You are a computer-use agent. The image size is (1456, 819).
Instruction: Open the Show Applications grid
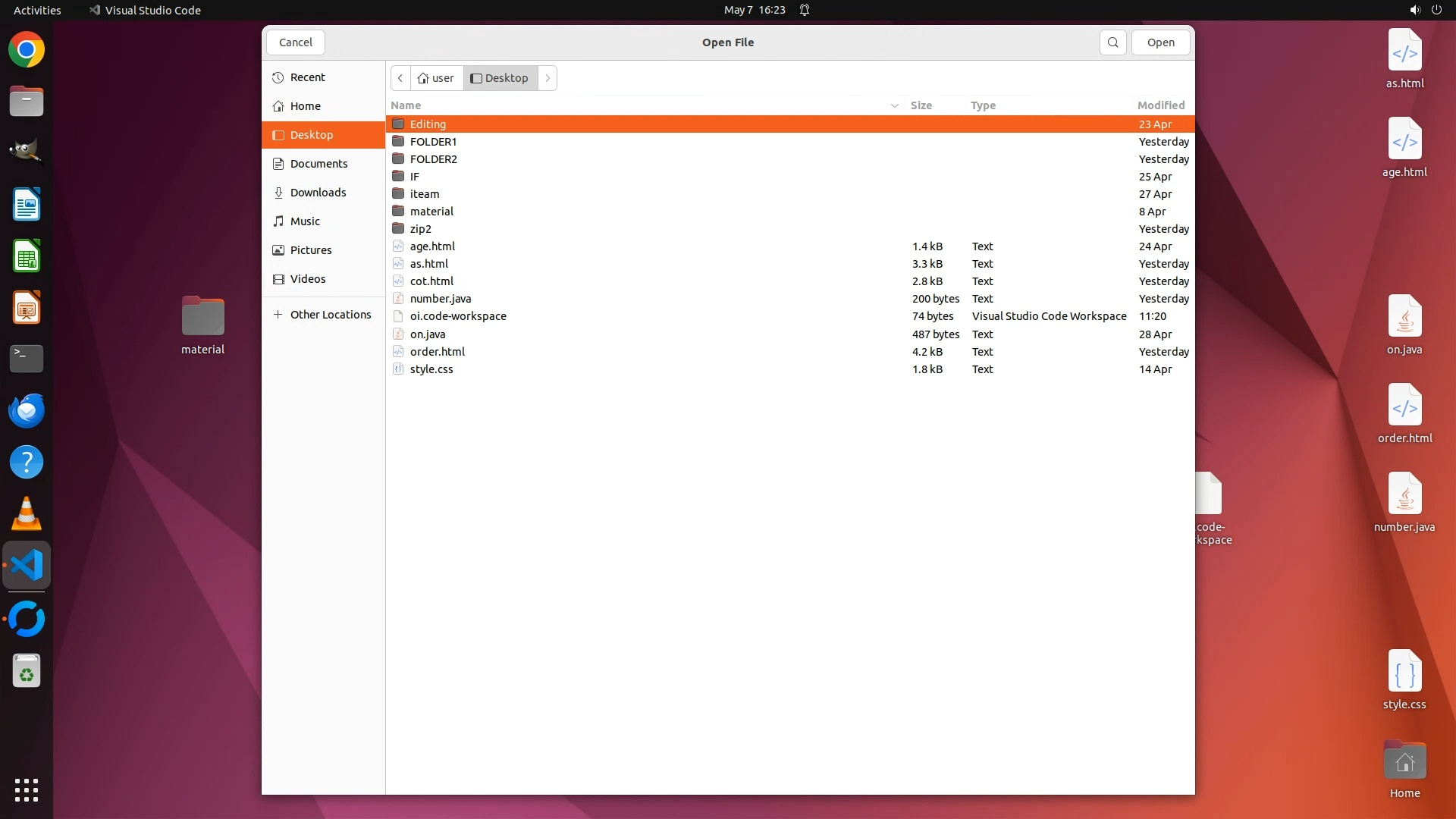click(27, 789)
